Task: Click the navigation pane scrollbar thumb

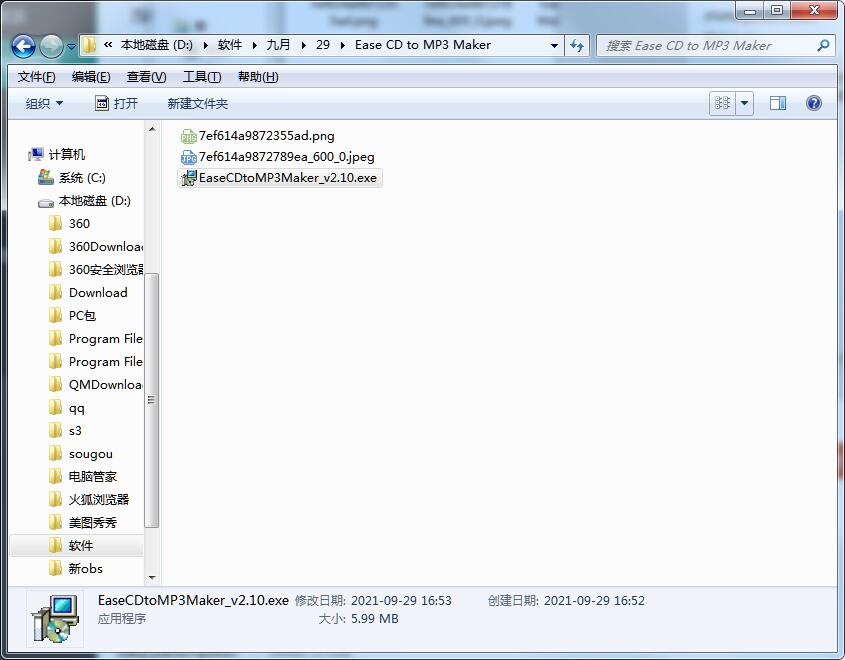Action: [x=152, y=400]
